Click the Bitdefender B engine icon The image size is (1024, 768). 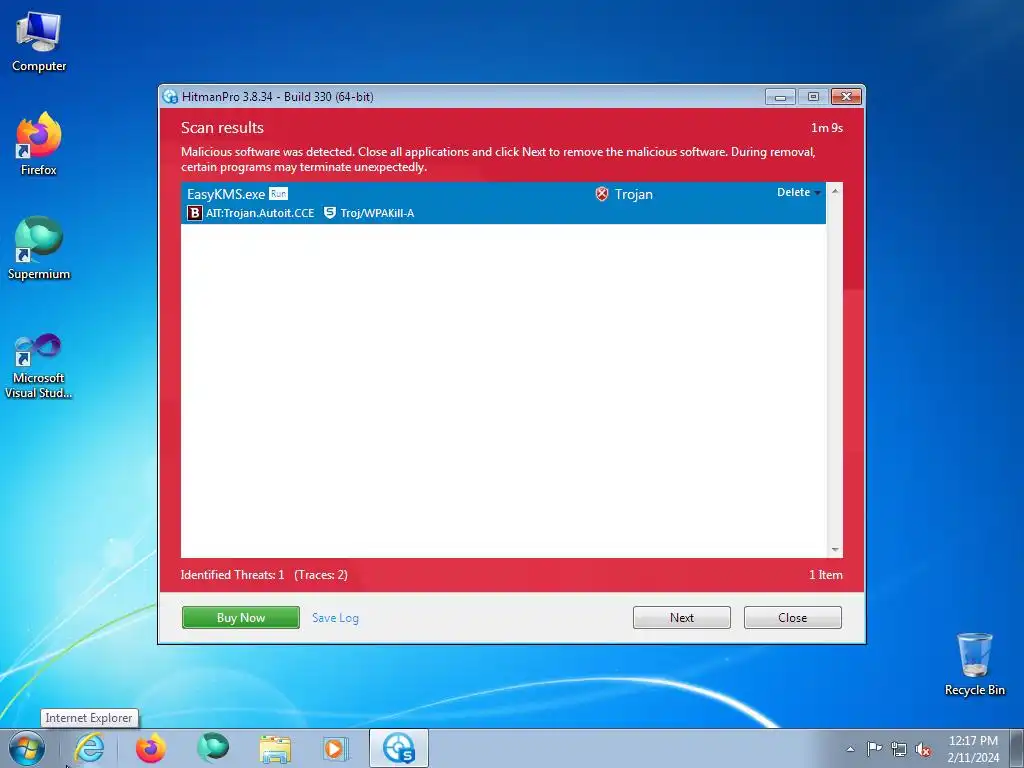click(x=195, y=213)
